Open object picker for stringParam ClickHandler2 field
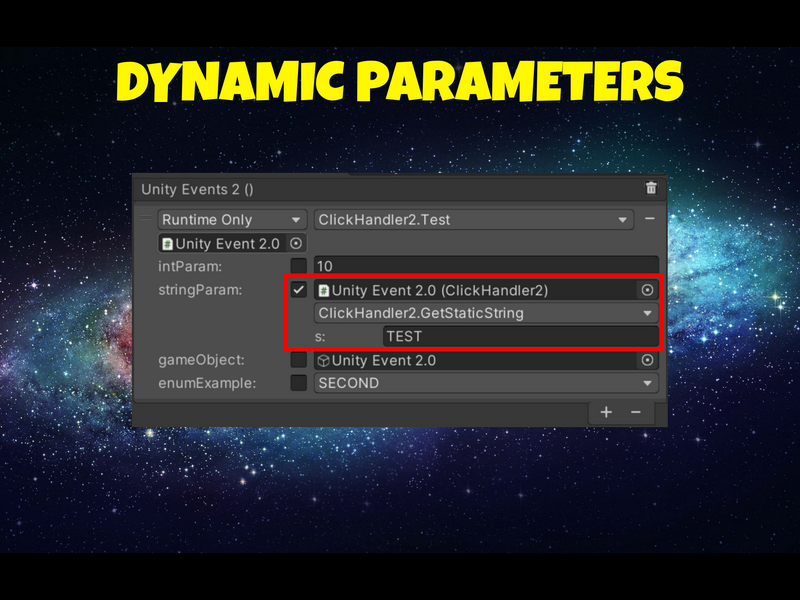This screenshot has height=600, width=800. [x=647, y=290]
